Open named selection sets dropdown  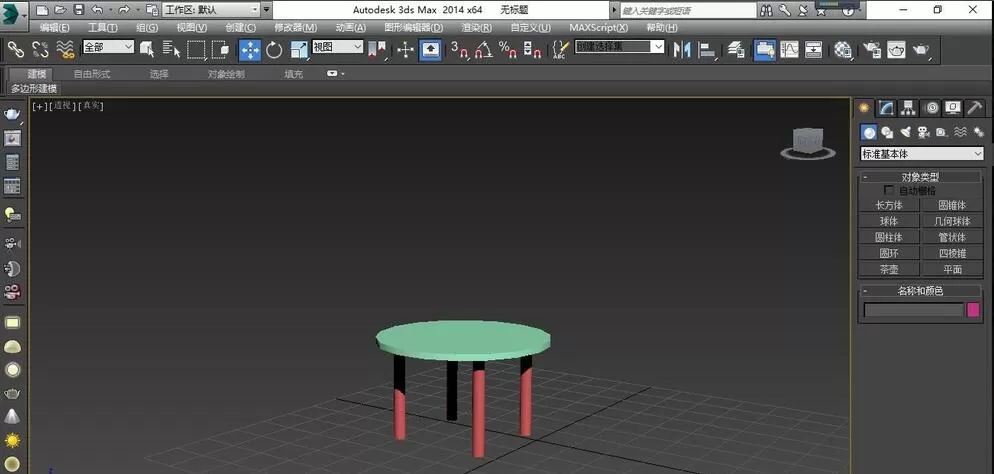coord(619,47)
